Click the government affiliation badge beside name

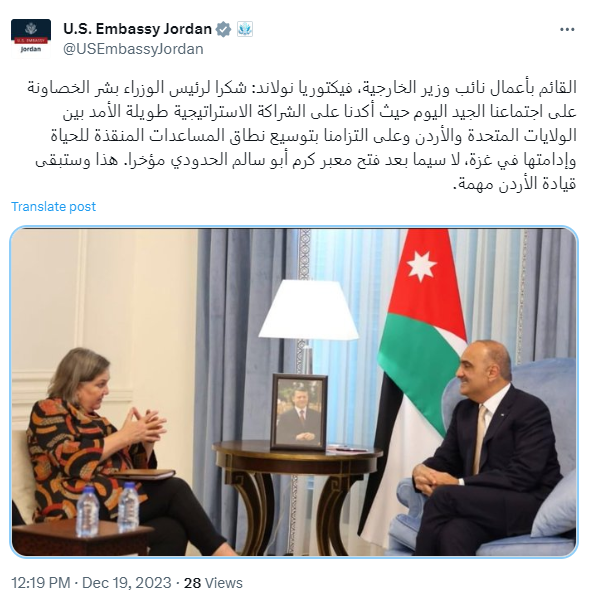click(245, 29)
